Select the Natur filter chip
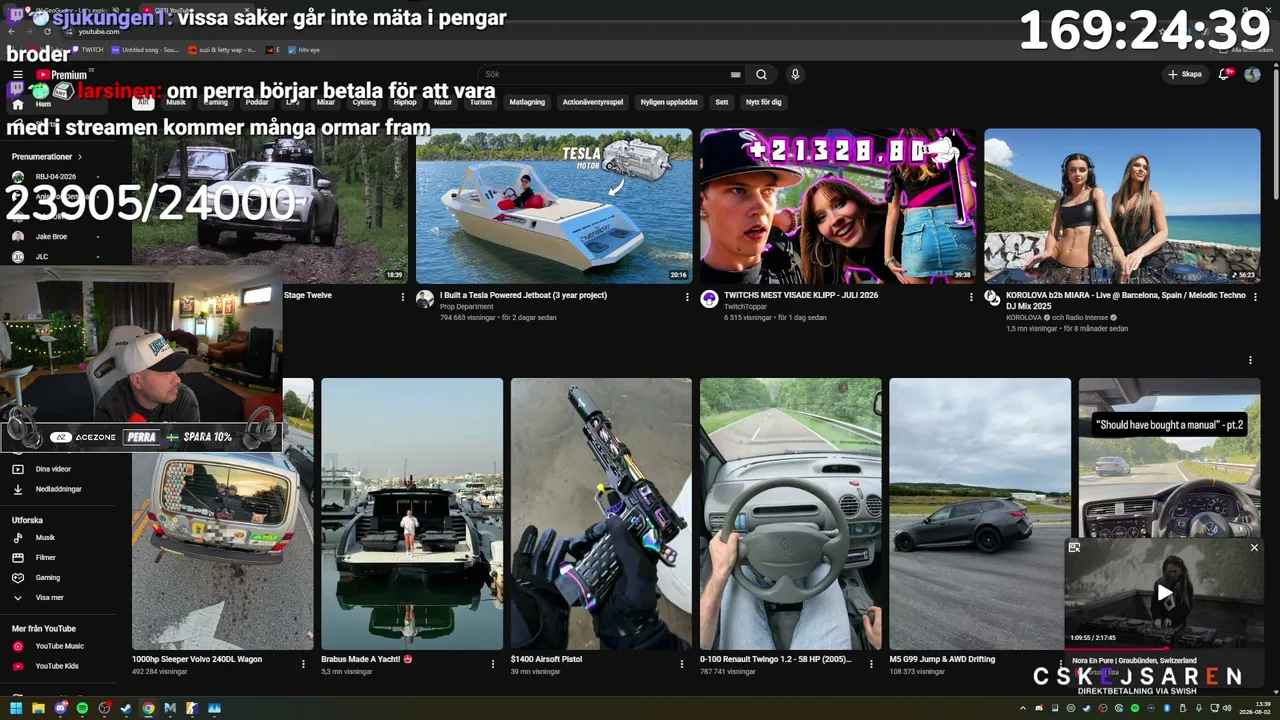1280x720 pixels. pos(443,102)
